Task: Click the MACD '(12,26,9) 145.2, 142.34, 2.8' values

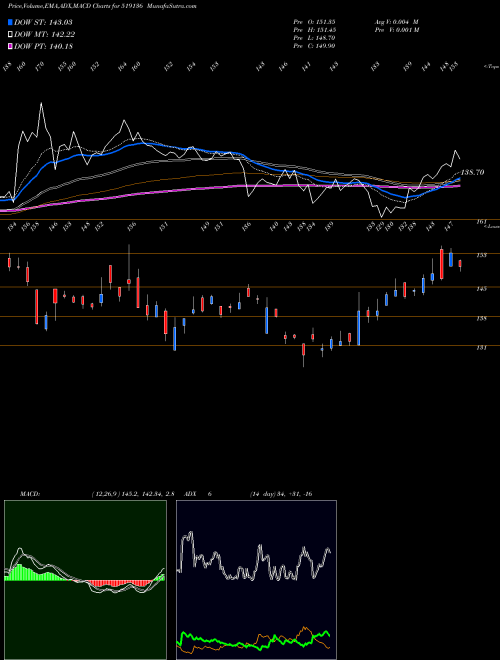Action: pos(133,494)
